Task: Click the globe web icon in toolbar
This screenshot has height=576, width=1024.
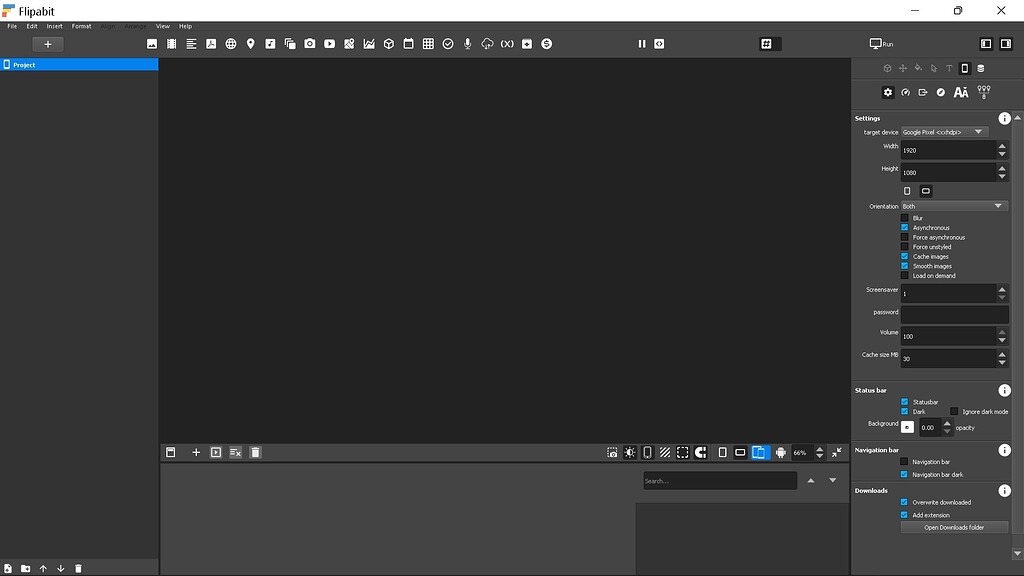Action: click(x=231, y=44)
